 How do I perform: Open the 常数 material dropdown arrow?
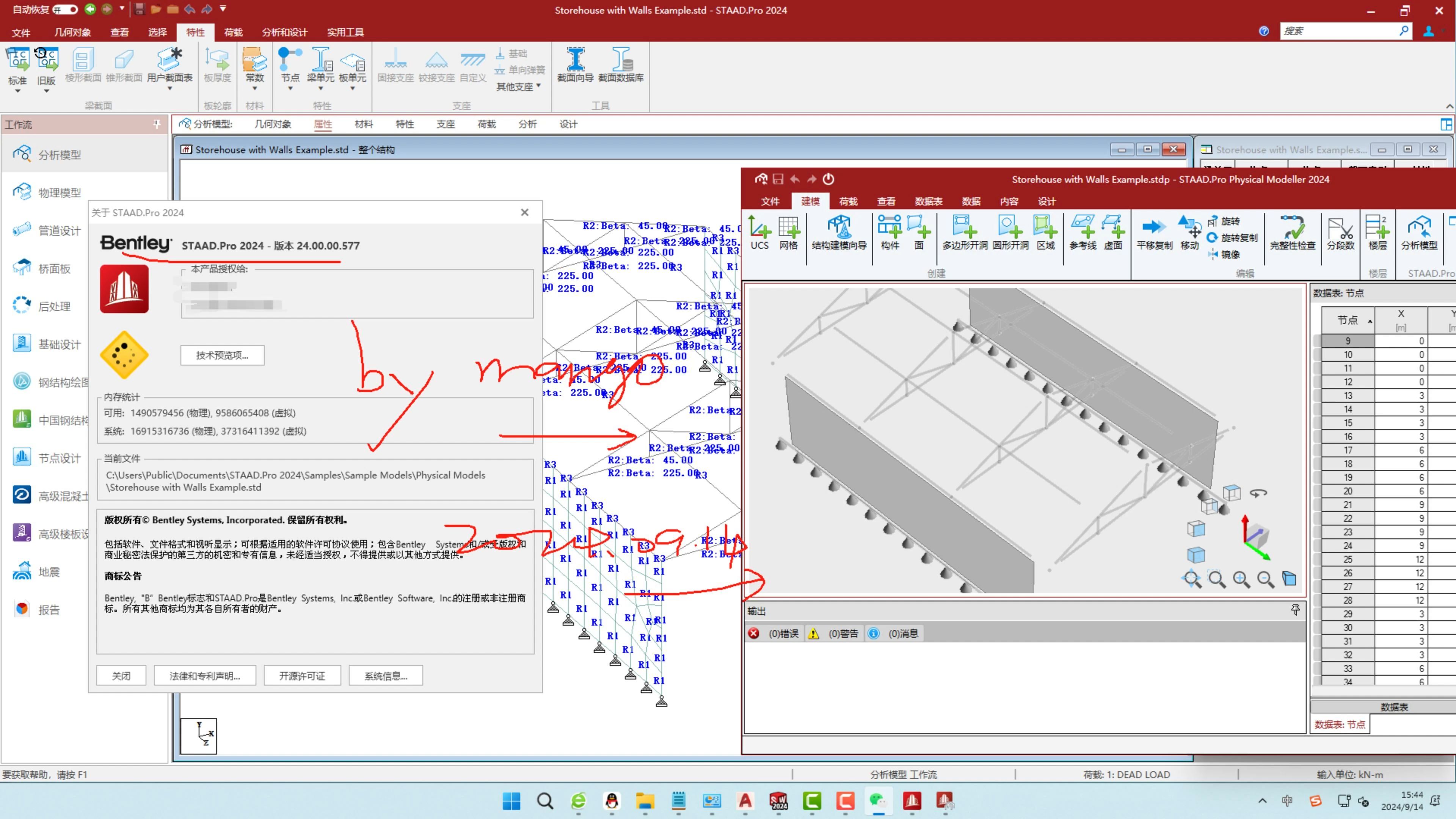[x=254, y=89]
